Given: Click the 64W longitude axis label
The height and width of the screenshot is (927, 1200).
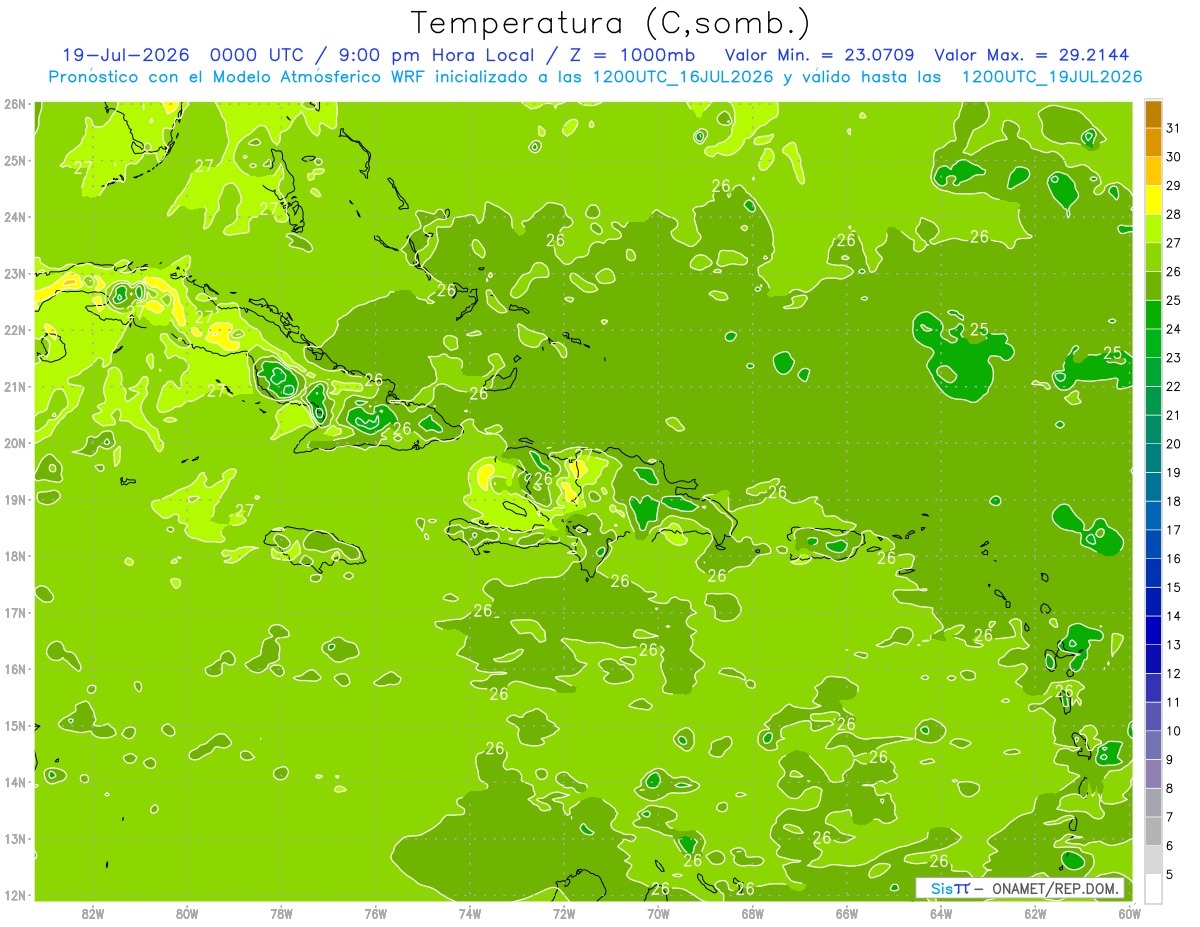Looking at the screenshot, I should [x=941, y=913].
